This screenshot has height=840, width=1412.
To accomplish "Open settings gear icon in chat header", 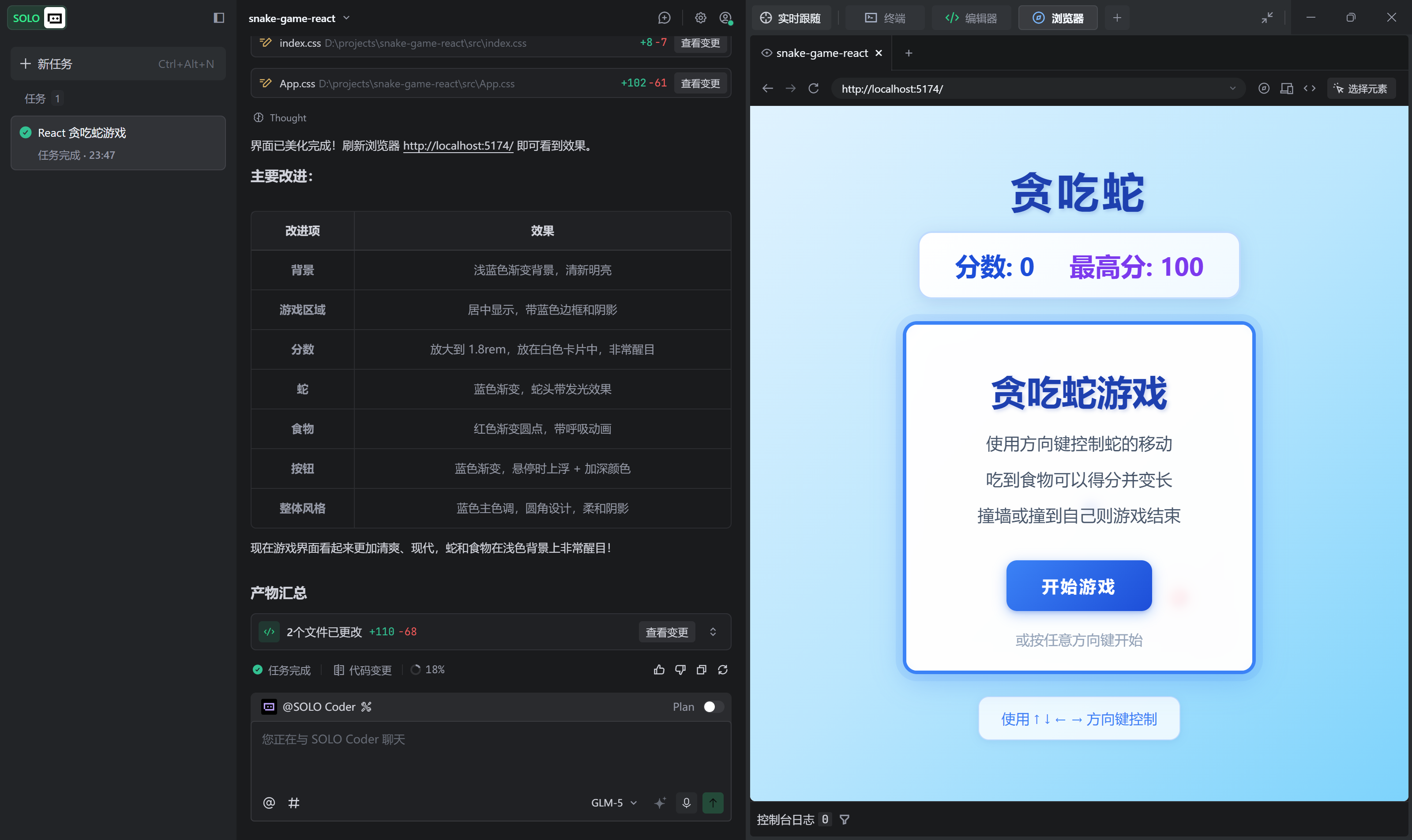I will pos(700,18).
